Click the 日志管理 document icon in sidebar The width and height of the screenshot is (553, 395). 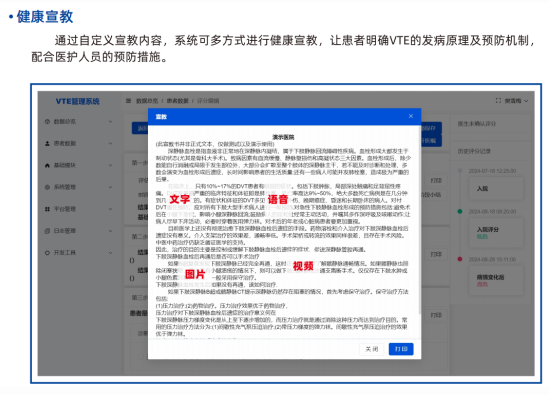click(x=47, y=231)
